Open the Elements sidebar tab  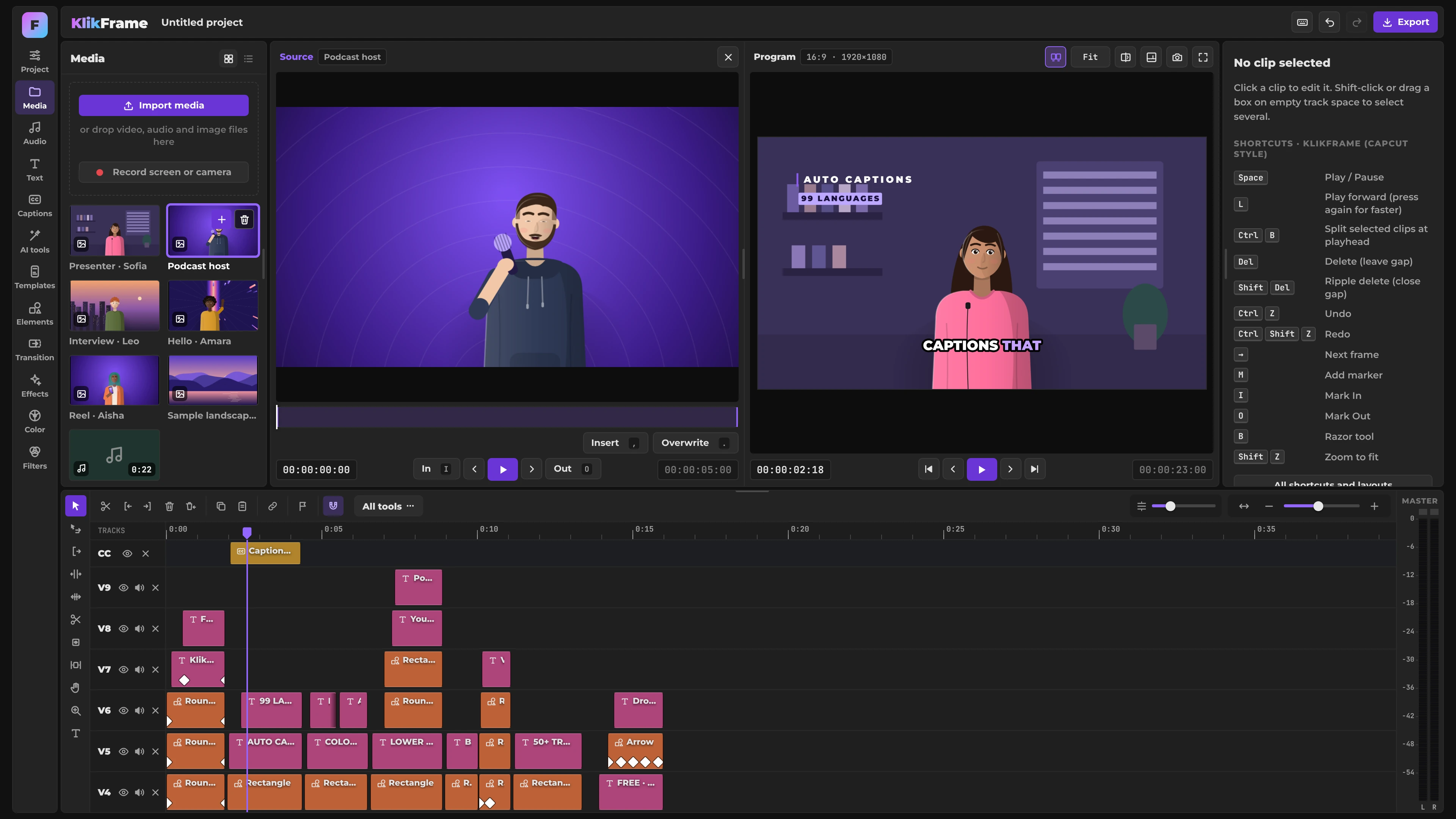point(35,313)
